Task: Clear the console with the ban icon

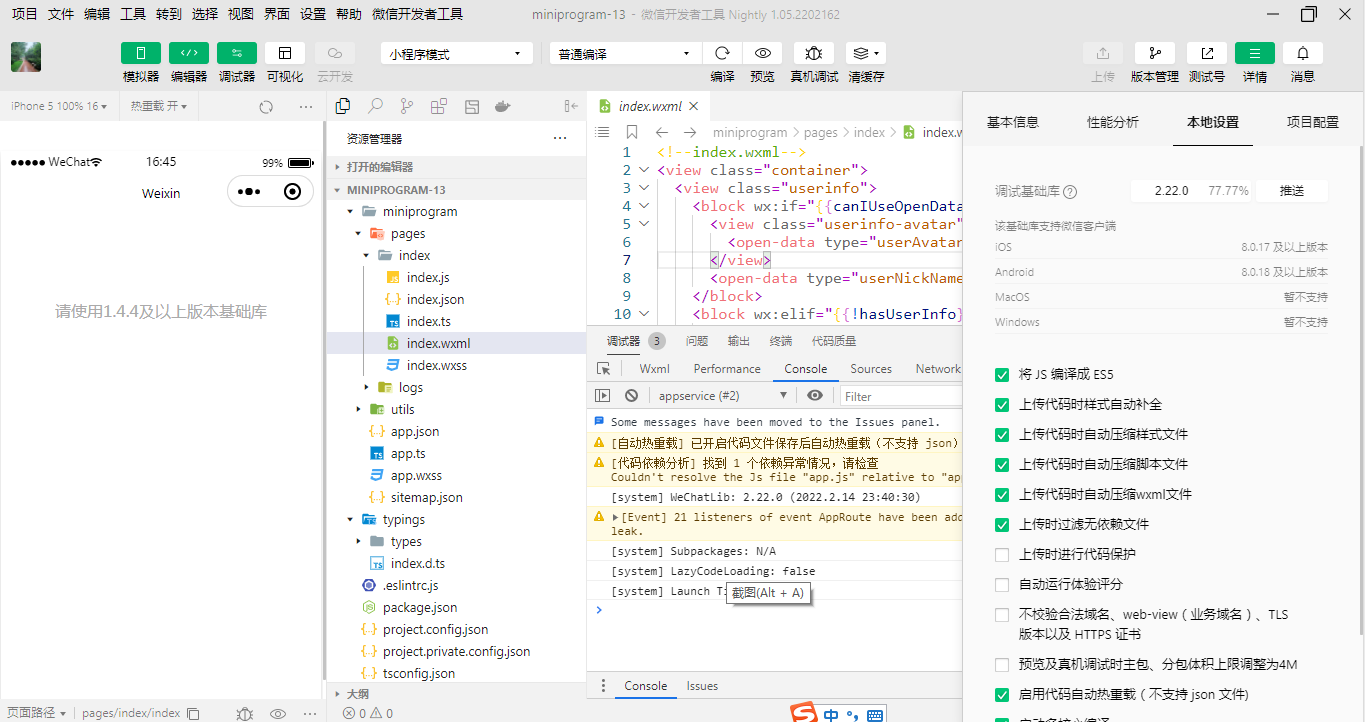Action: [x=631, y=396]
